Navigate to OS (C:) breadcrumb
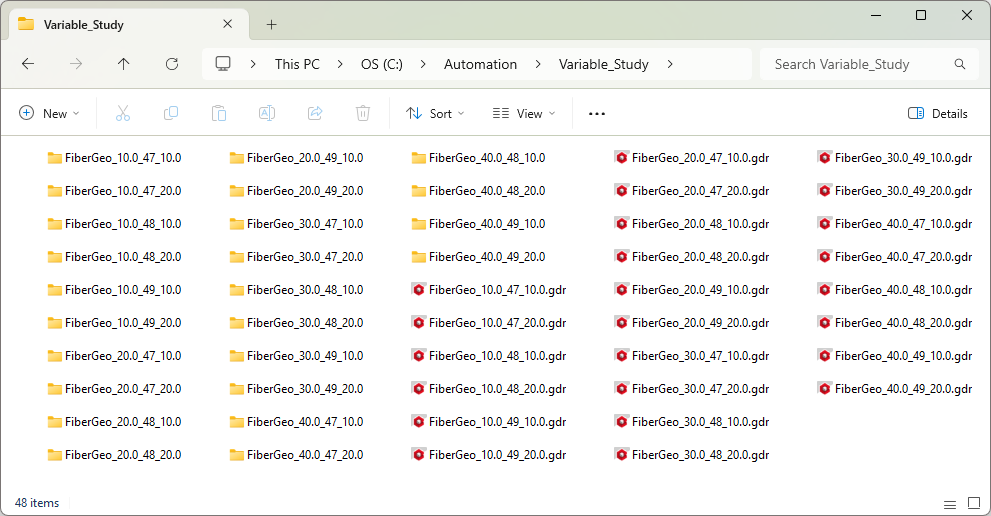Screen dimensions: 991x516 coord(382,64)
